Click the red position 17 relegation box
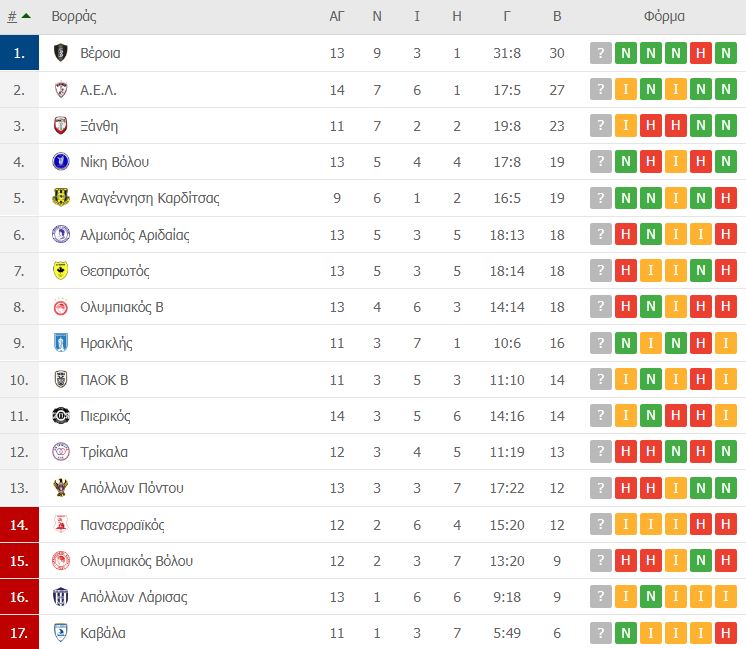The width and height of the screenshot is (746, 649). click(20, 632)
